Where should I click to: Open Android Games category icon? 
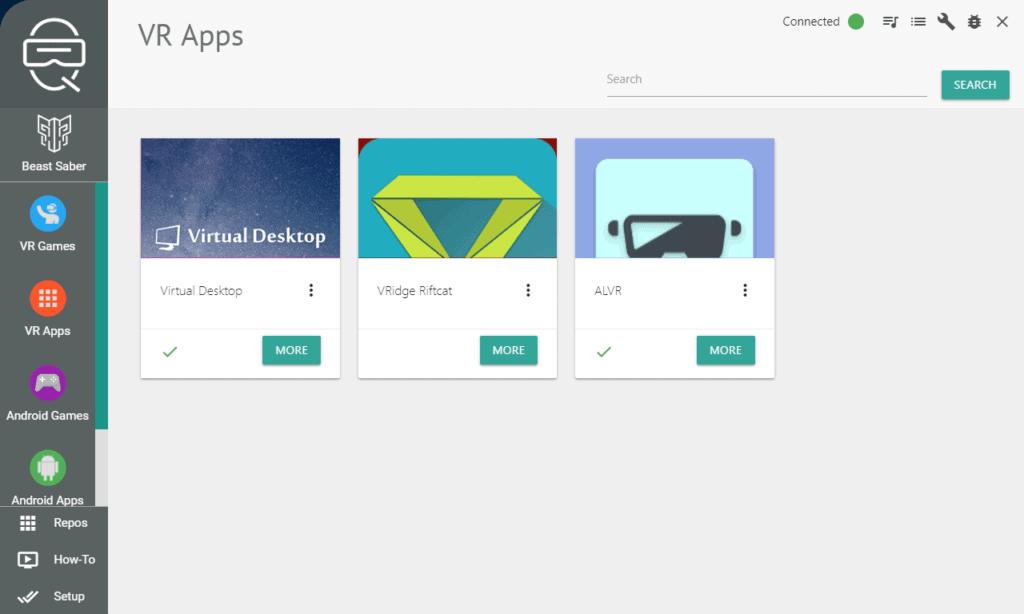[x=48, y=383]
